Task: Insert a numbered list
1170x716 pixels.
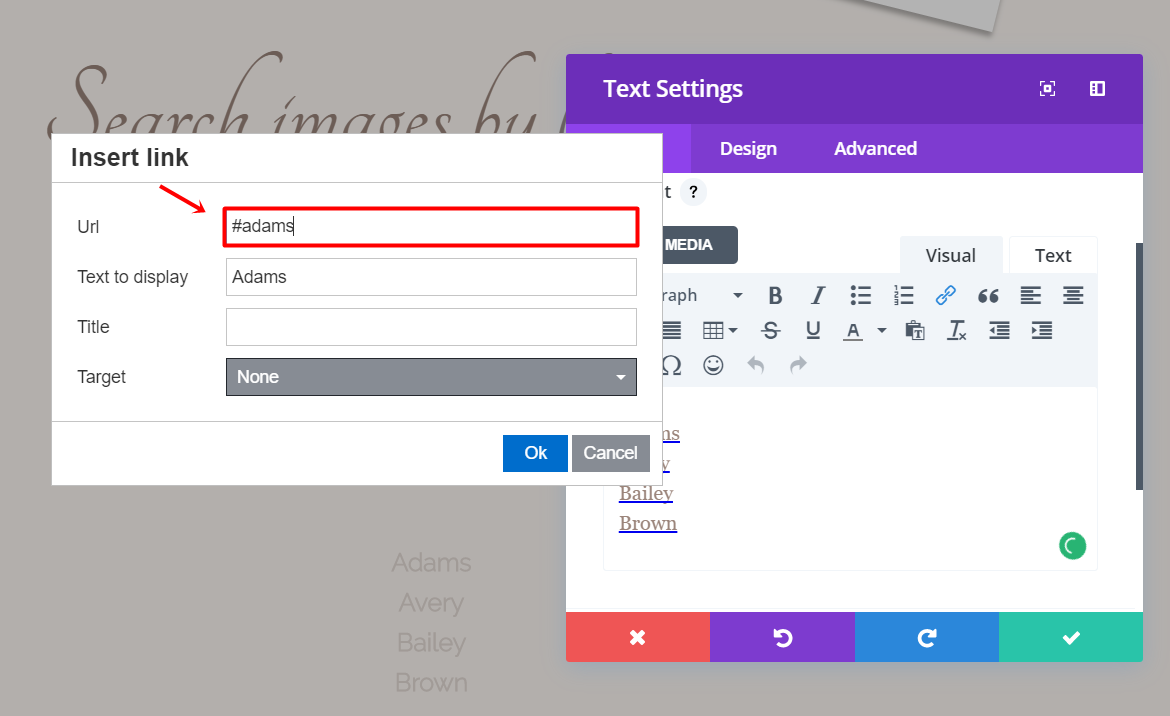Action: [x=903, y=296]
